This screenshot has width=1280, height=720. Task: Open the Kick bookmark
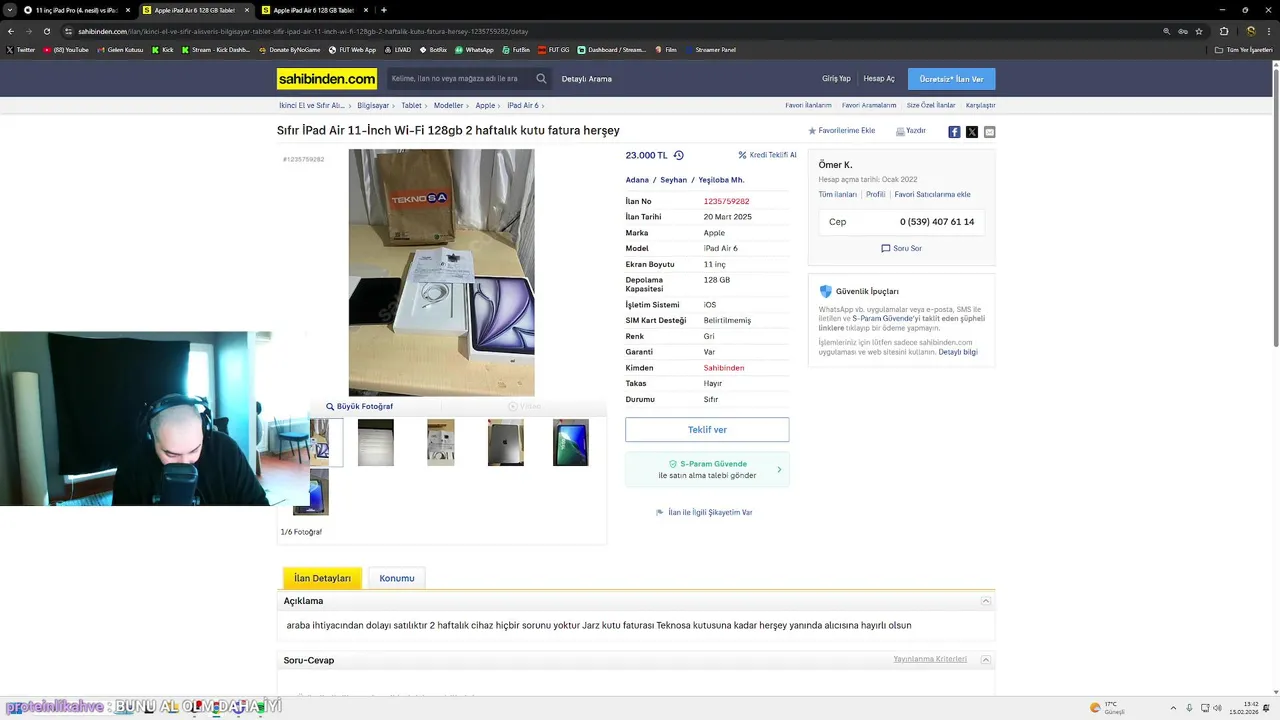point(163,49)
